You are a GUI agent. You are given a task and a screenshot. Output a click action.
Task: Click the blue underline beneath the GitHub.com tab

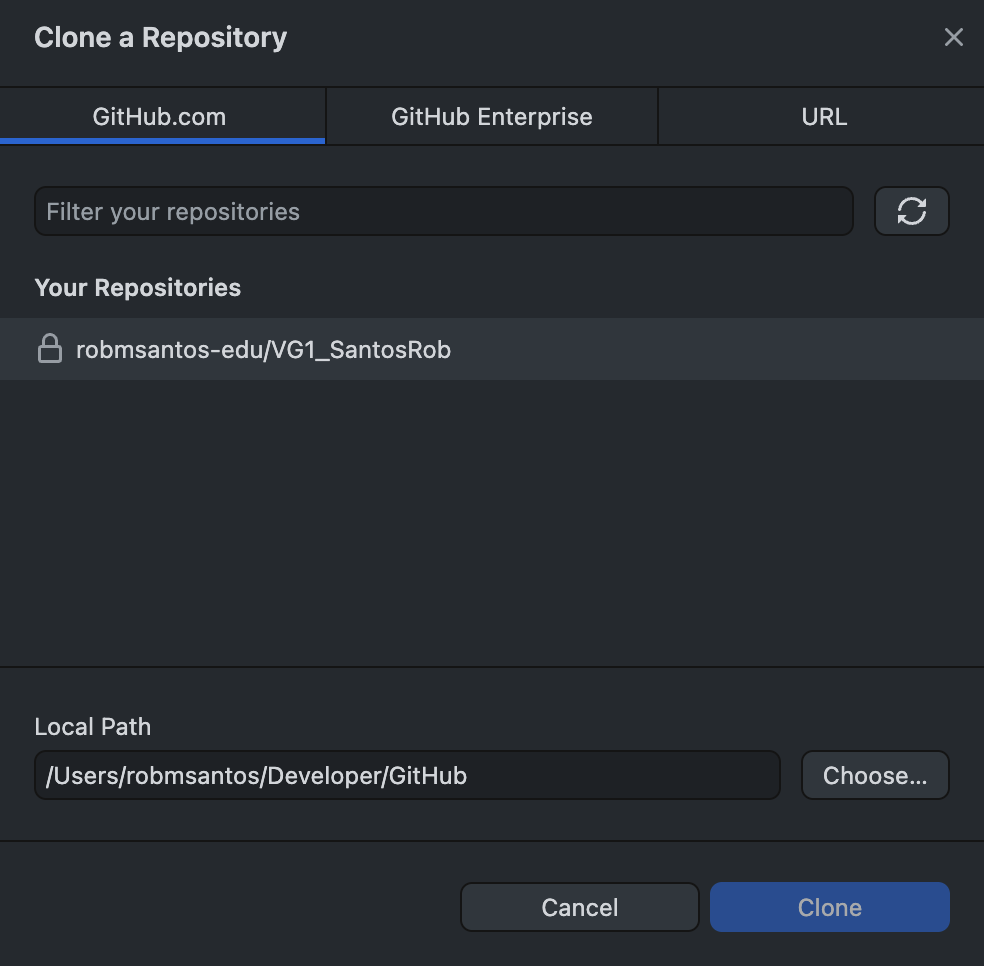pyautogui.click(x=162, y=141)
